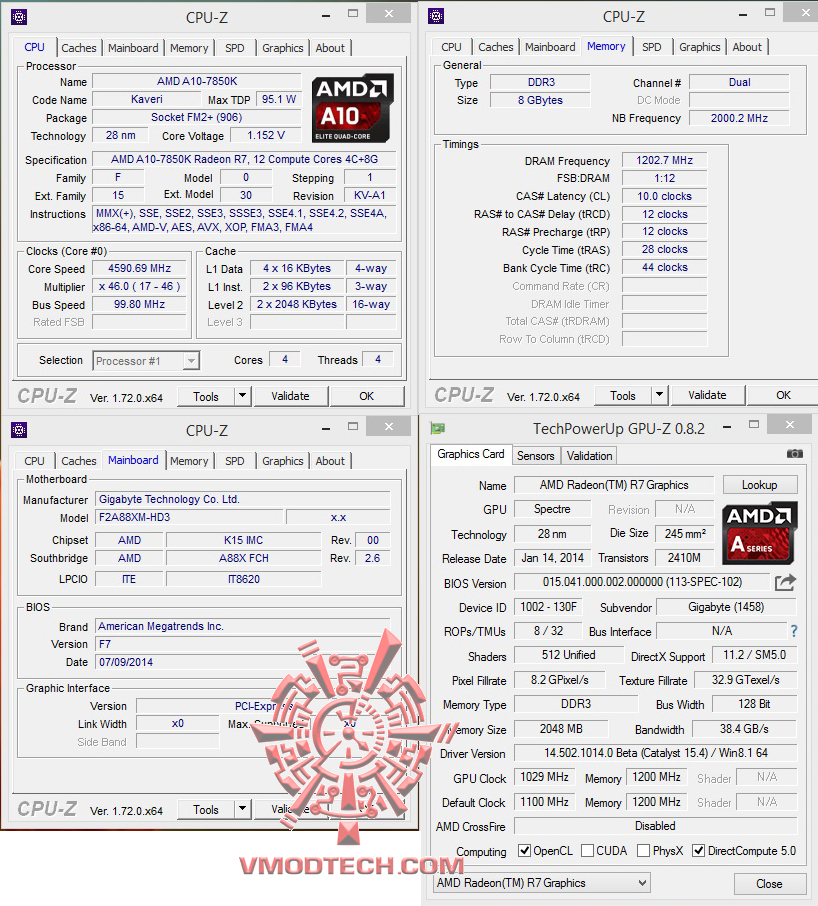The width and height of the screenshot is (818, 906).
Task: Open the AMD Radeon R7 Graphics GPU selector
Action: 542,883
